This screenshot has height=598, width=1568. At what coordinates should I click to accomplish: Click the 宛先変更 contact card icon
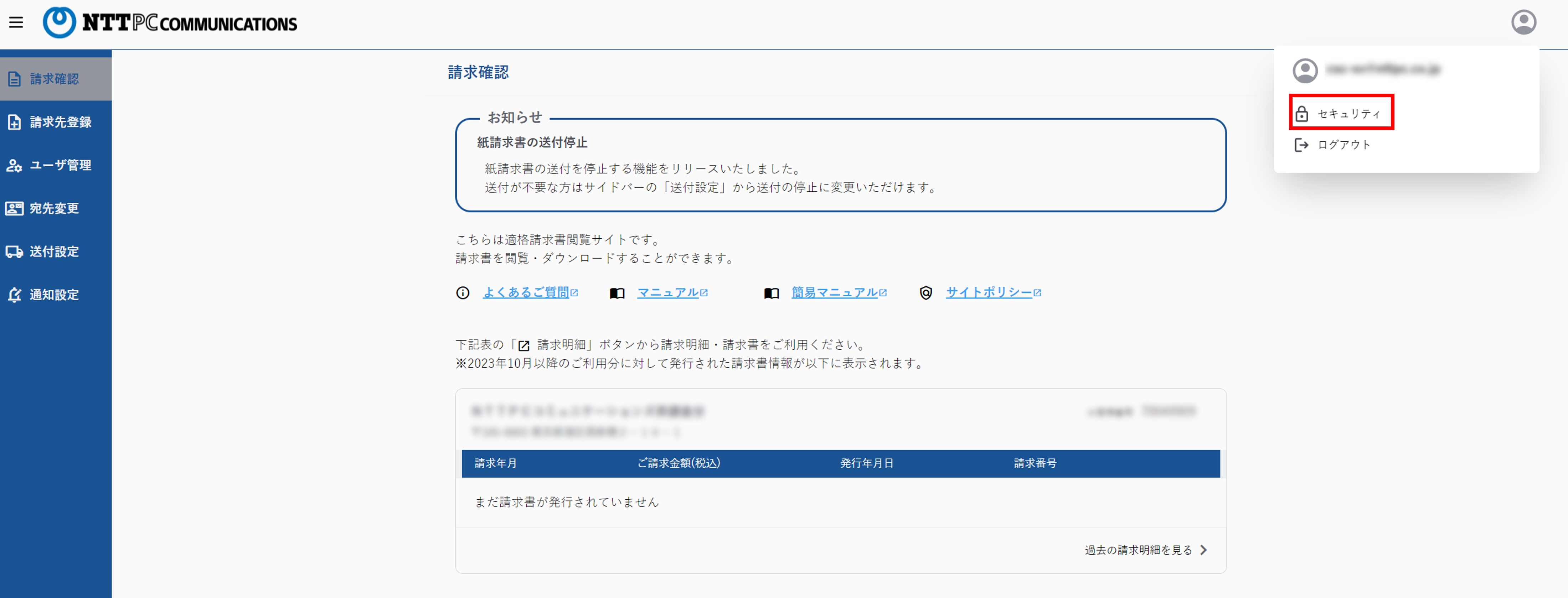click(x=15, y=209)
